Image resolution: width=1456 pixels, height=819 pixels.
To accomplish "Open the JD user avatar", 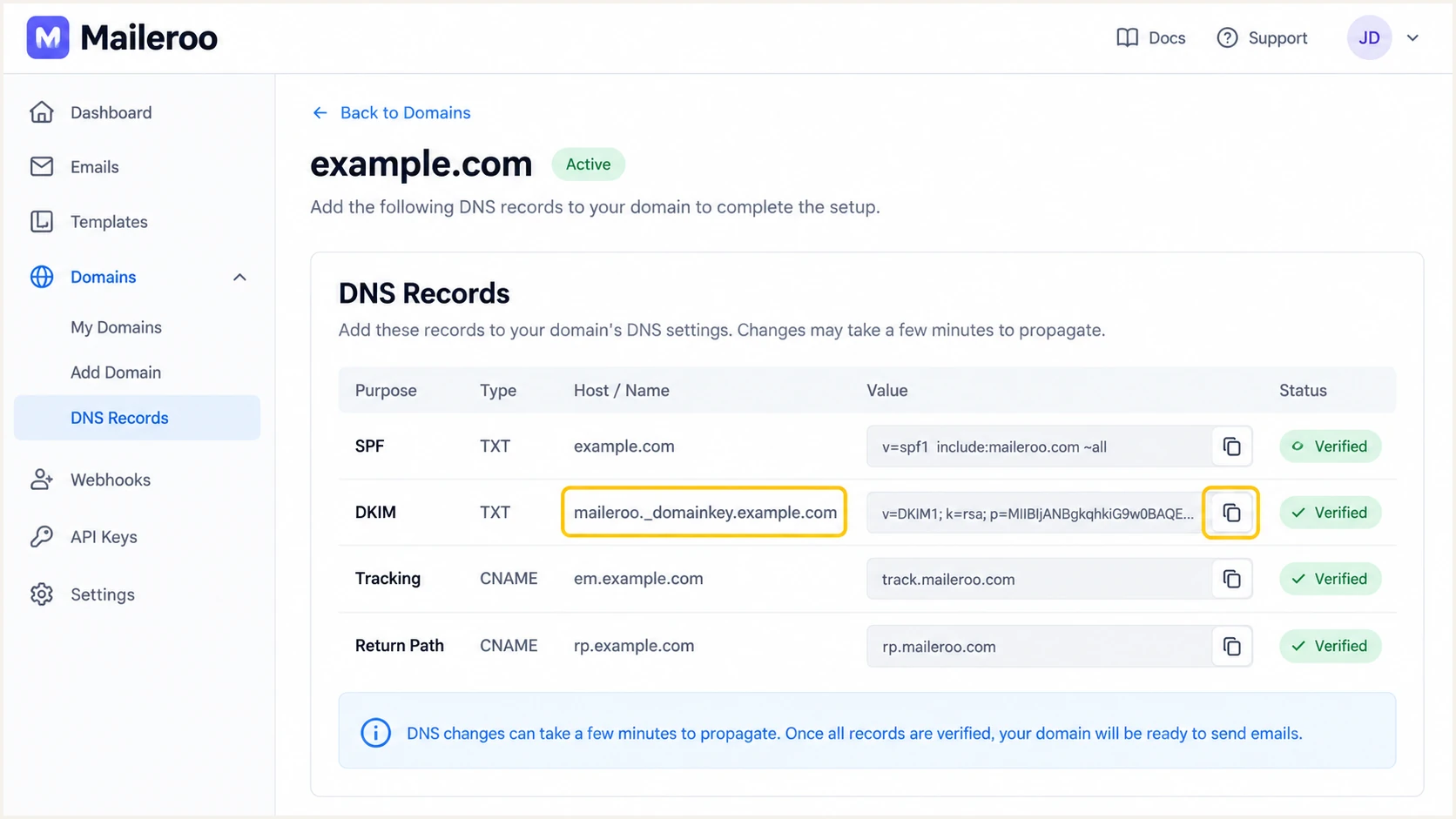I will click(x=1369, y=37).
